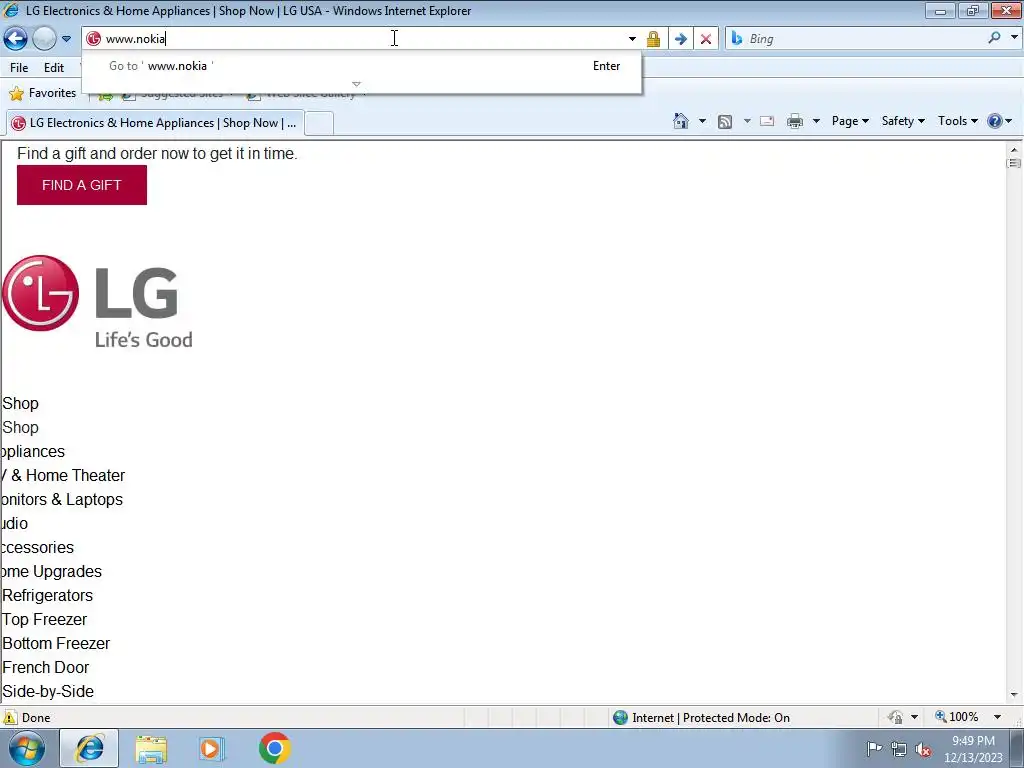This screenshot has width=1024, height=768.
Task: Launch Windows Media Player from taskbar
Action: [x=211, y=749]
